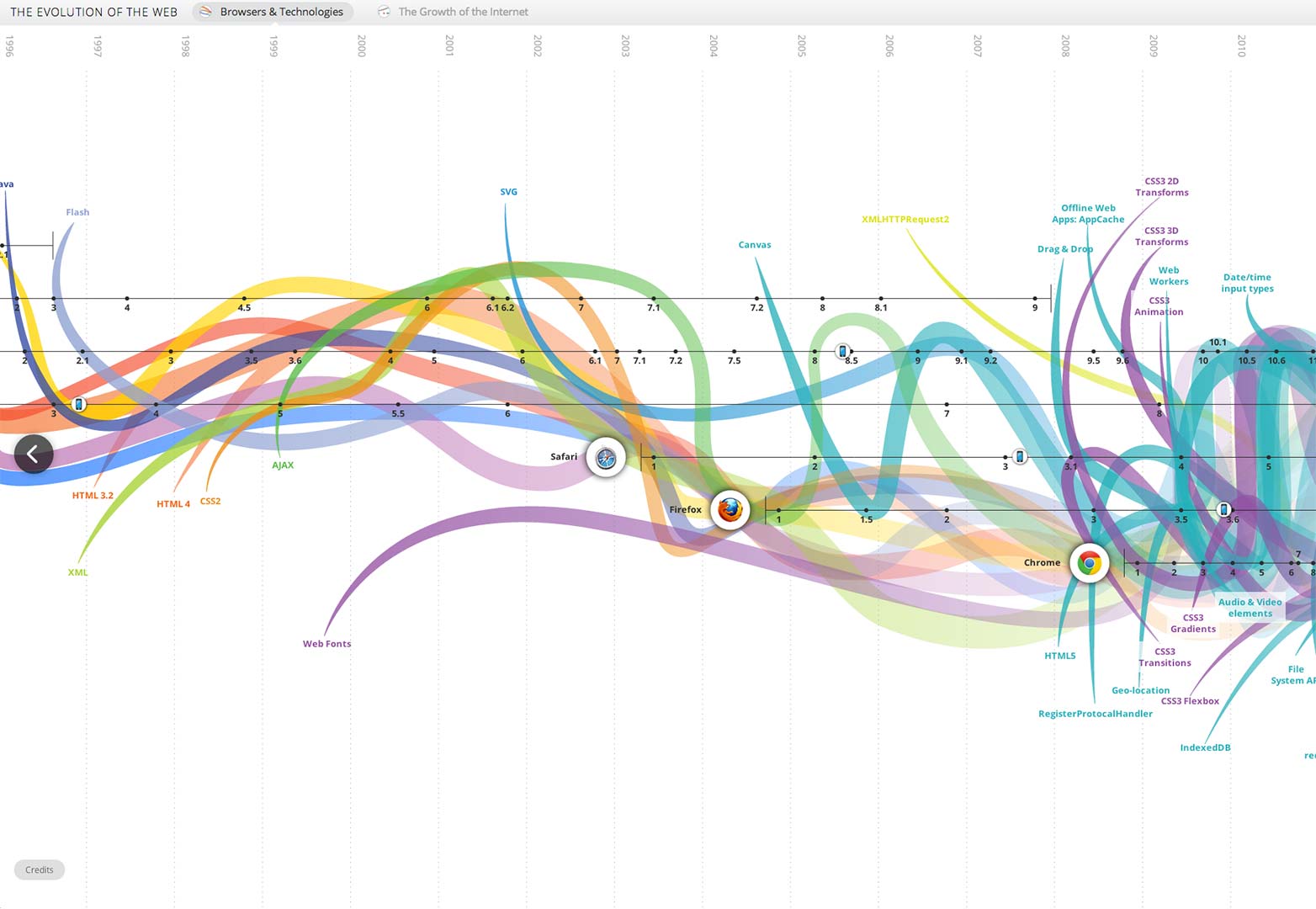Click the Chrome browser icon
1316x909 pixels.
tap(1090, 563)
